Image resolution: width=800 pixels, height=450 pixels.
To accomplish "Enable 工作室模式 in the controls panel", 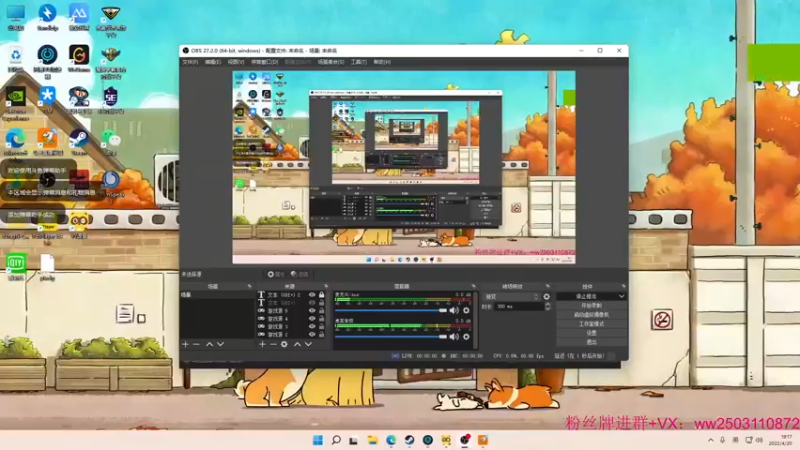I will (x=591, y=324).
